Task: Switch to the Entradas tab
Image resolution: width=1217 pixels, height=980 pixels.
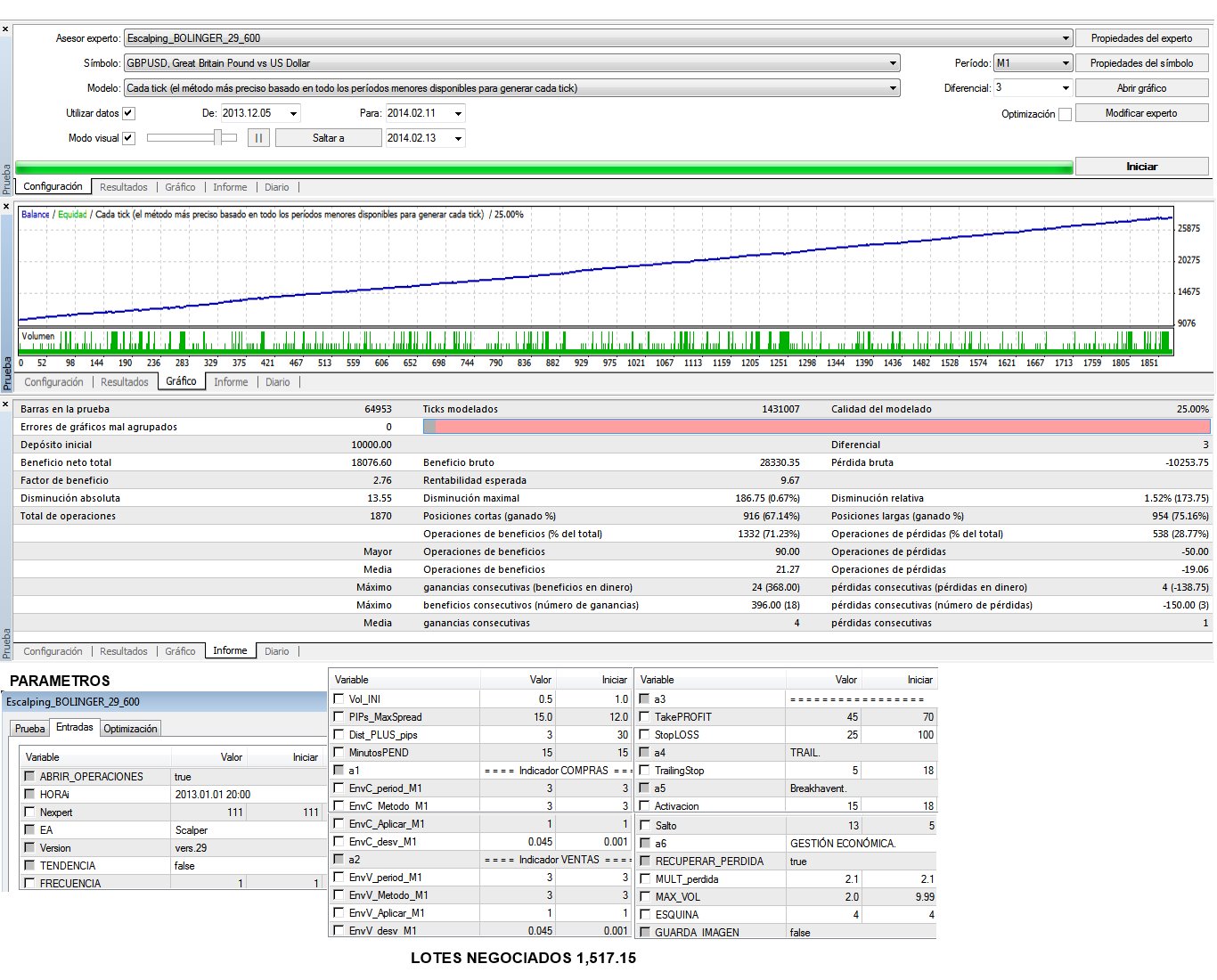Action: pos(74,728)
